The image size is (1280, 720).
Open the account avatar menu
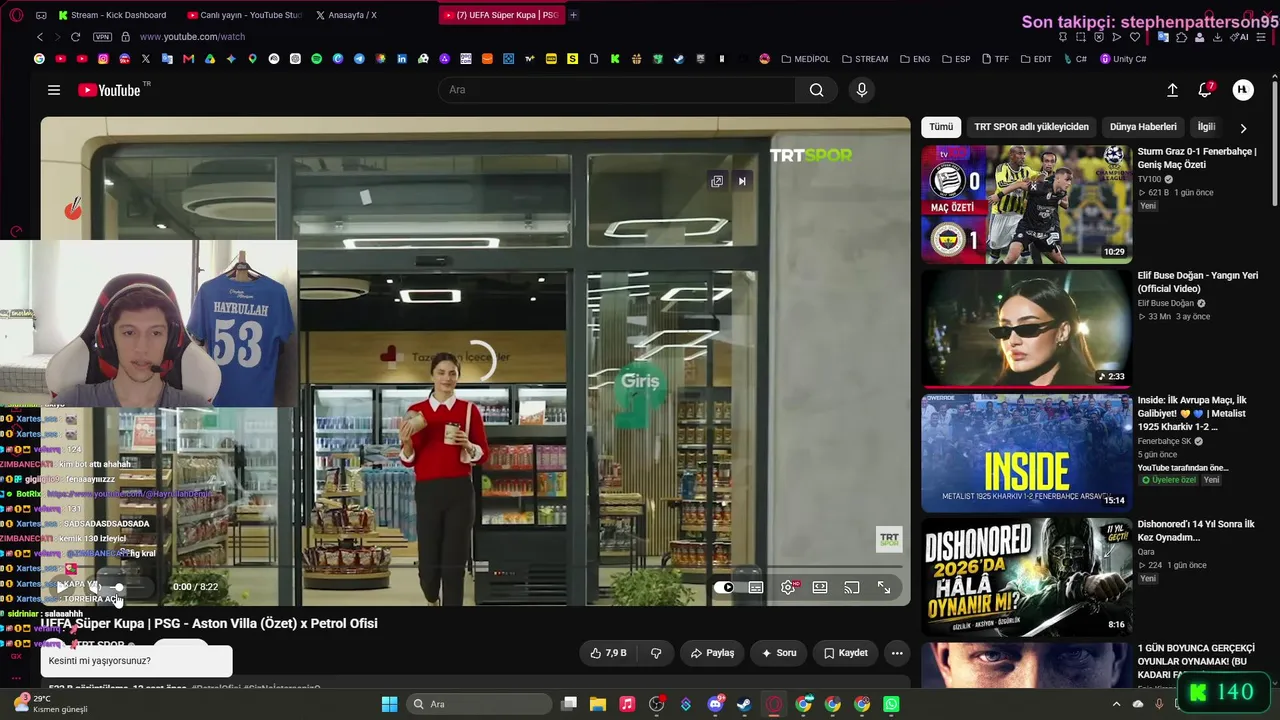pos(1243,90)
